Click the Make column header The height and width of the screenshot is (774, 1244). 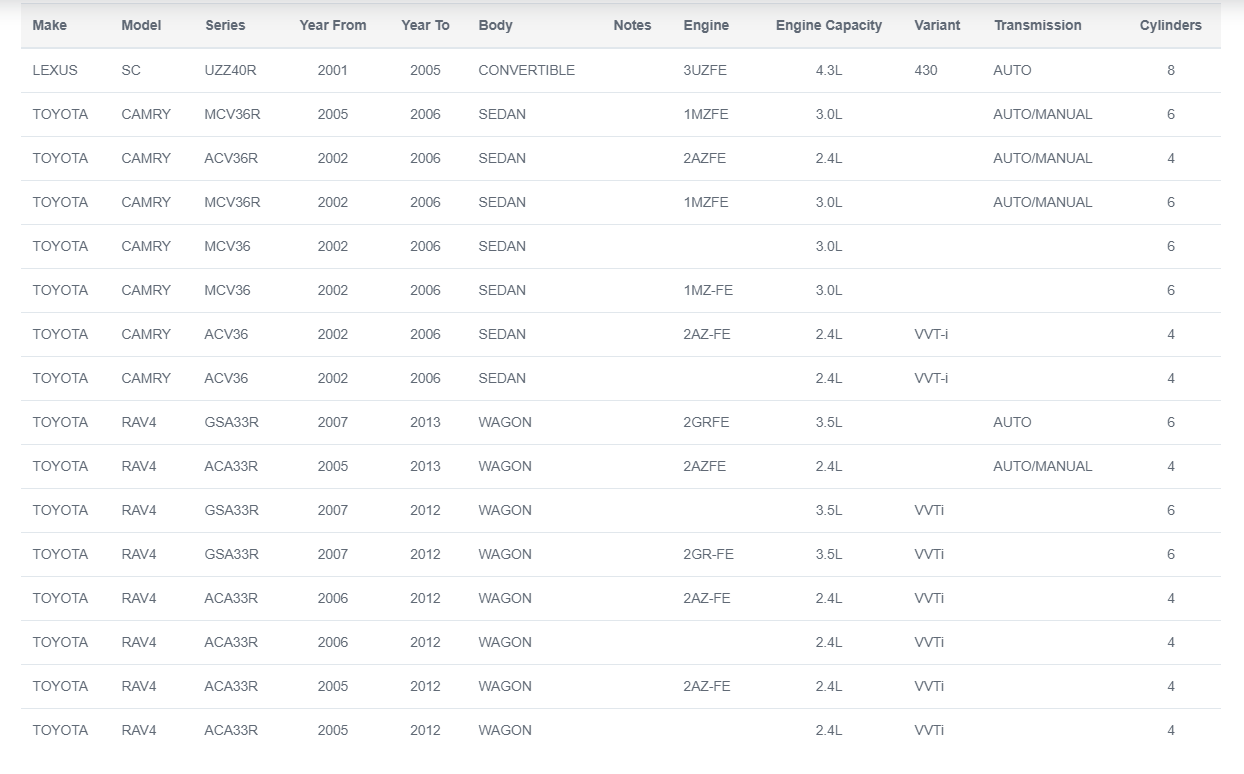50,25
